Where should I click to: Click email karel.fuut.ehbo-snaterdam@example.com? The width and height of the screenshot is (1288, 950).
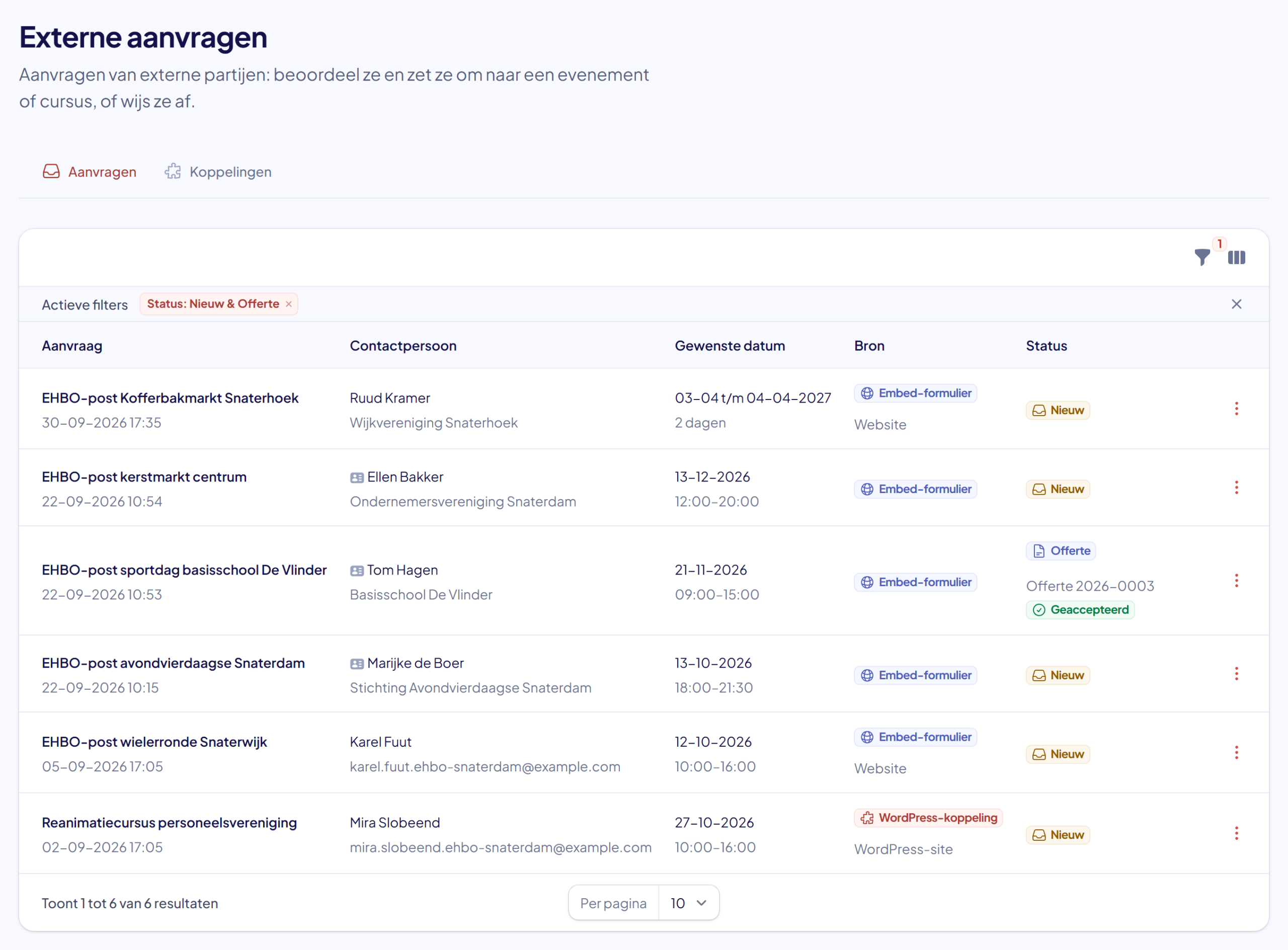point(485,766)
